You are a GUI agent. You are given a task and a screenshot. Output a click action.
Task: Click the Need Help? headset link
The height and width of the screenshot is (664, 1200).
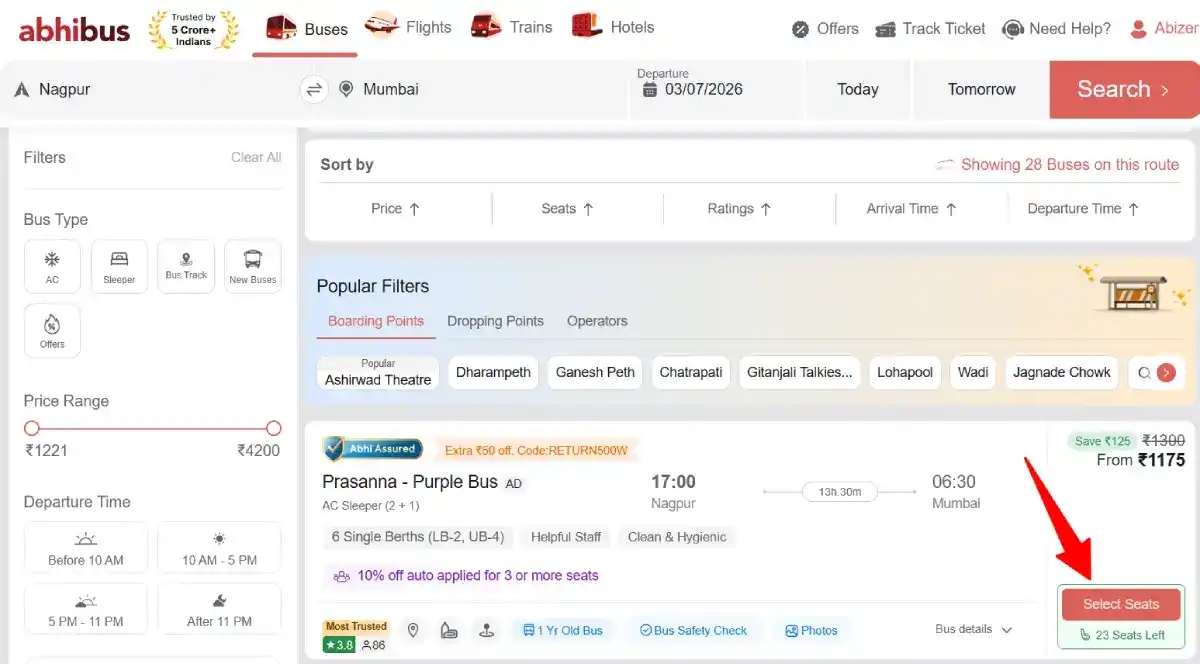[1056, 29]
